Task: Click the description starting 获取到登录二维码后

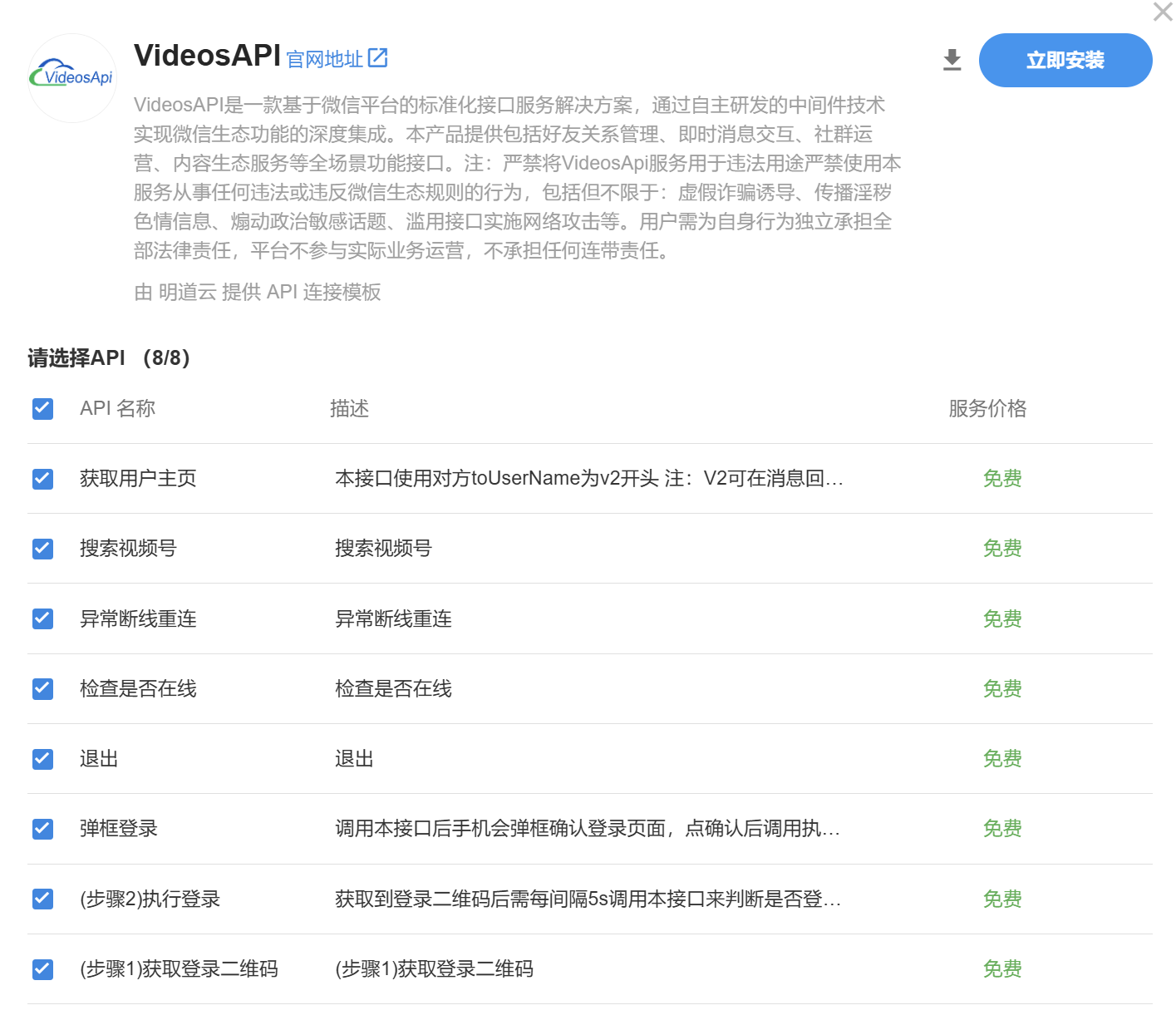Action: [588, 899]
